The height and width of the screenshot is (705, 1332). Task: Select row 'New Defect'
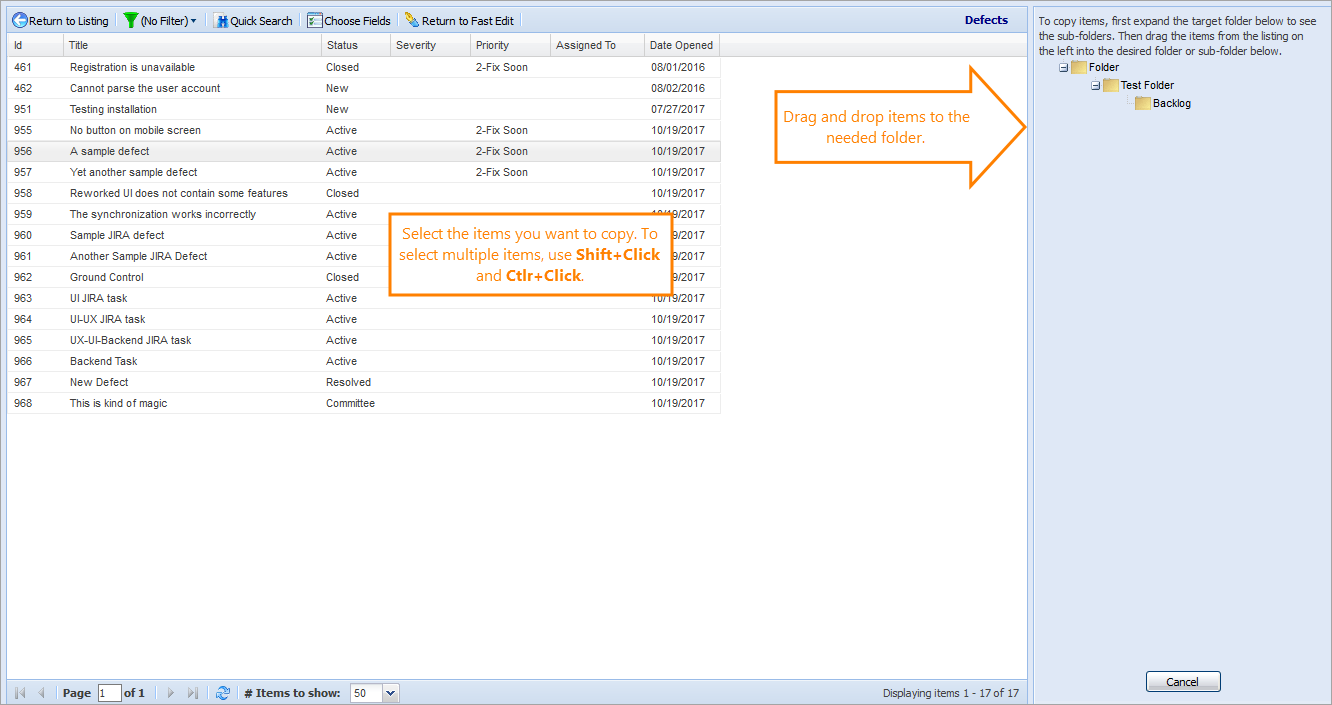click(x=364, y=382)
